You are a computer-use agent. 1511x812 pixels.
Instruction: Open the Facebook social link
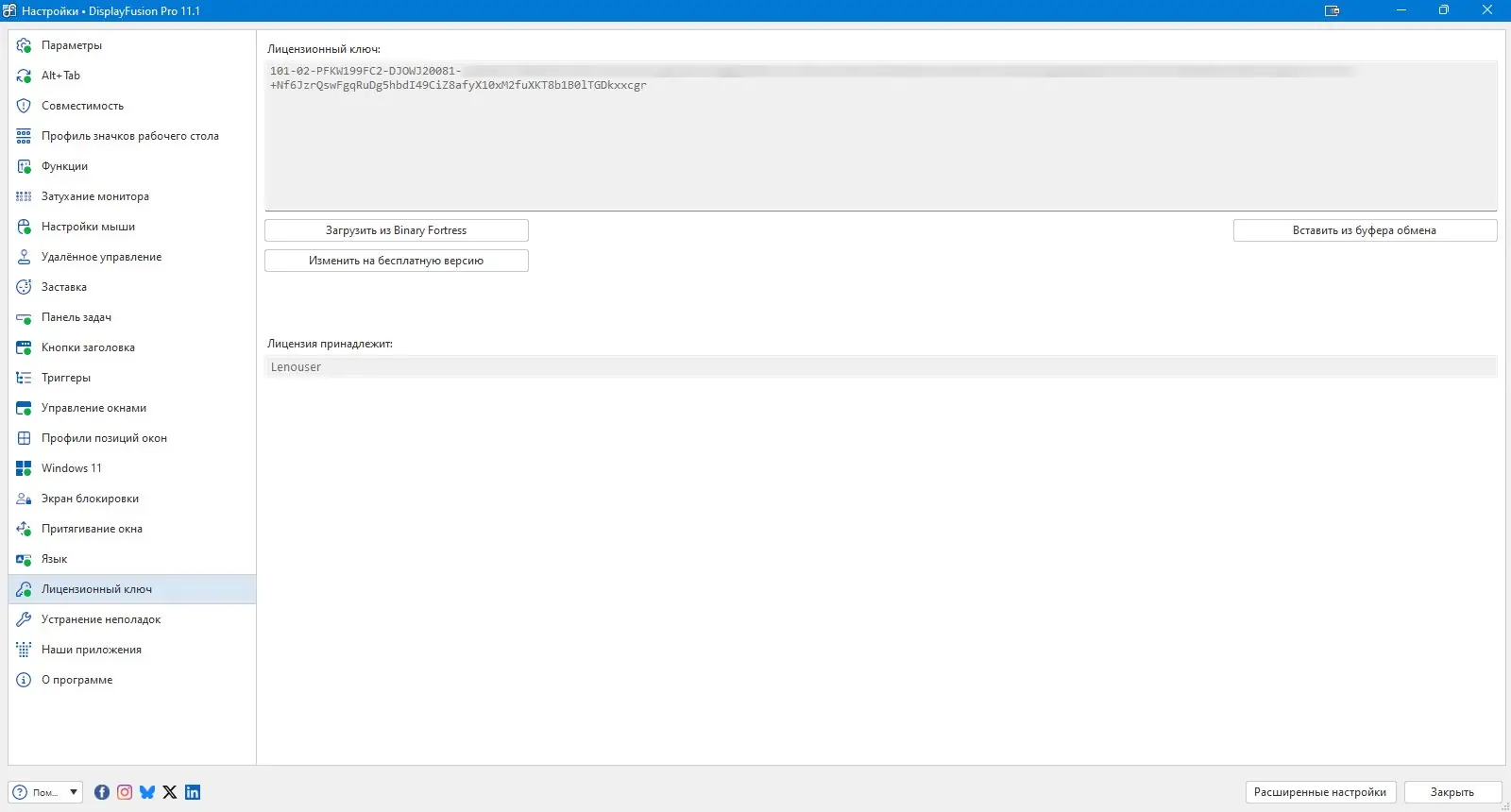(102, 792)
